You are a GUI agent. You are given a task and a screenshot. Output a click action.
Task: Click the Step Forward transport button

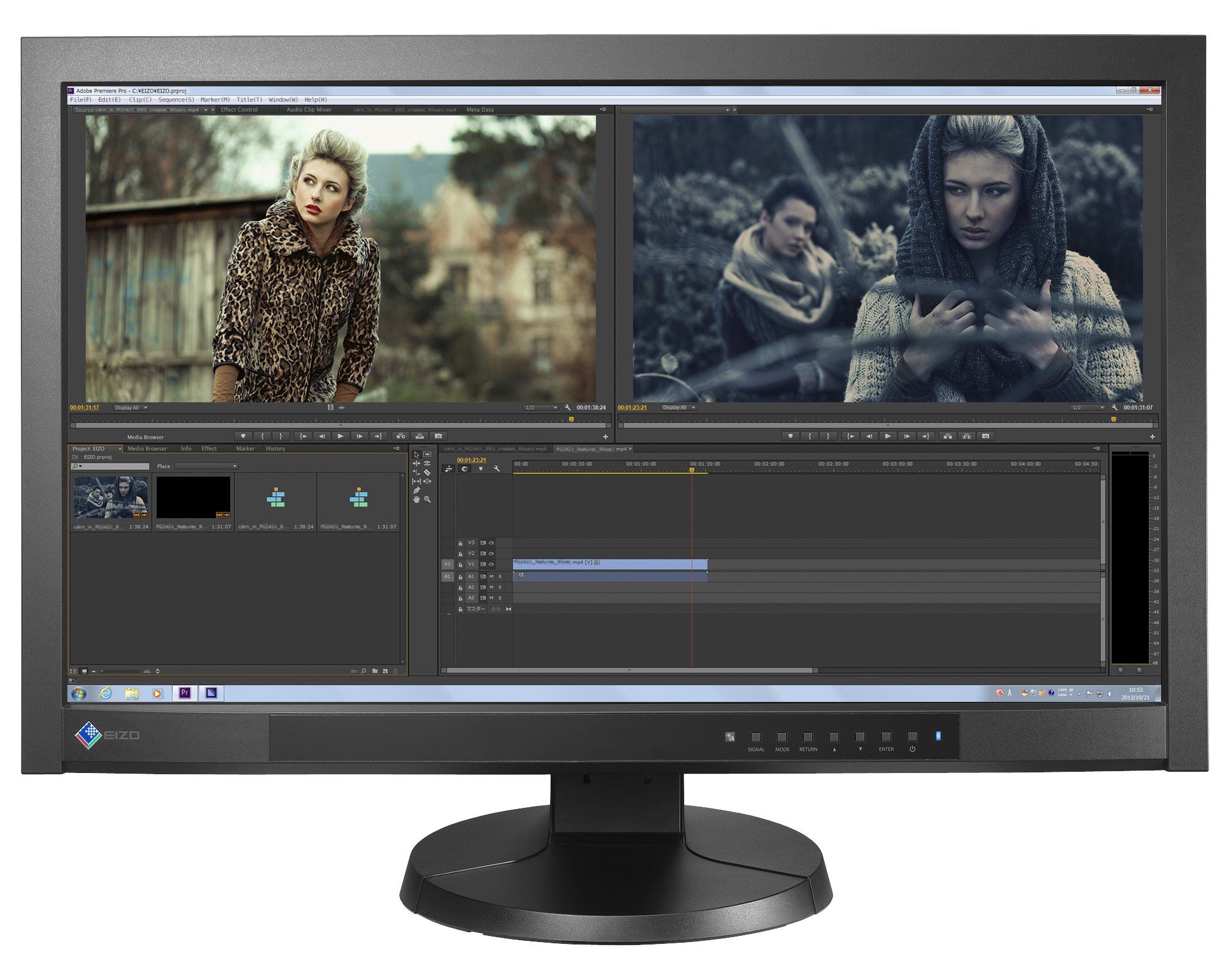tap(359, 435)
